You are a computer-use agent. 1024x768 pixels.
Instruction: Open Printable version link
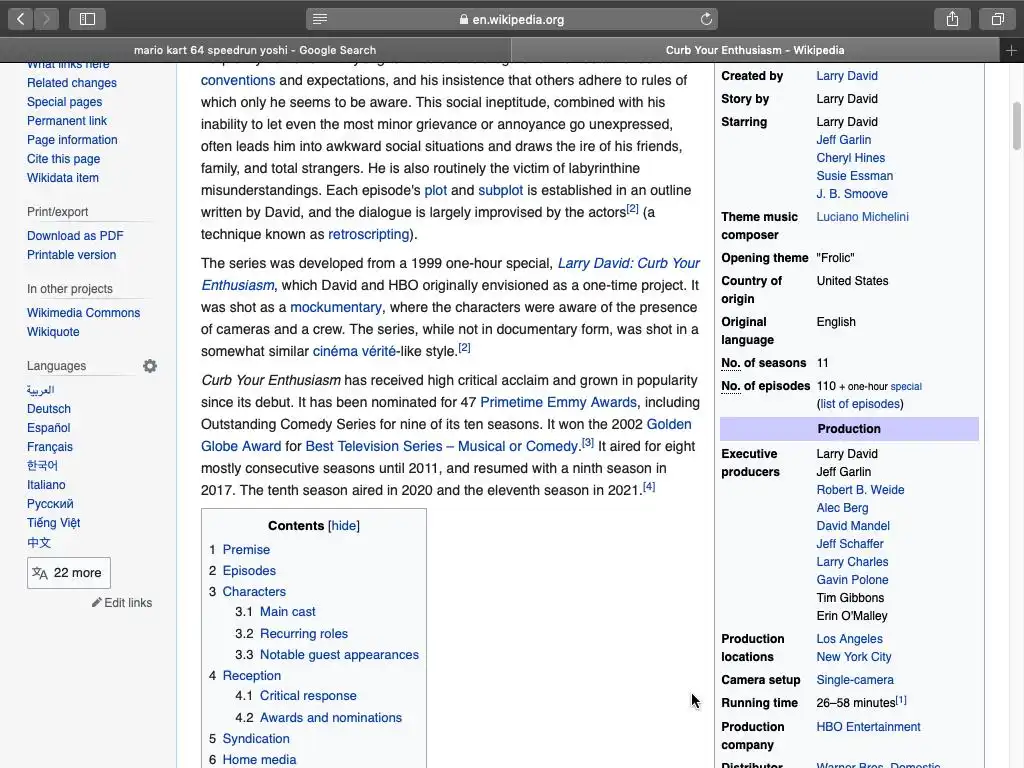tap(71, 255)
